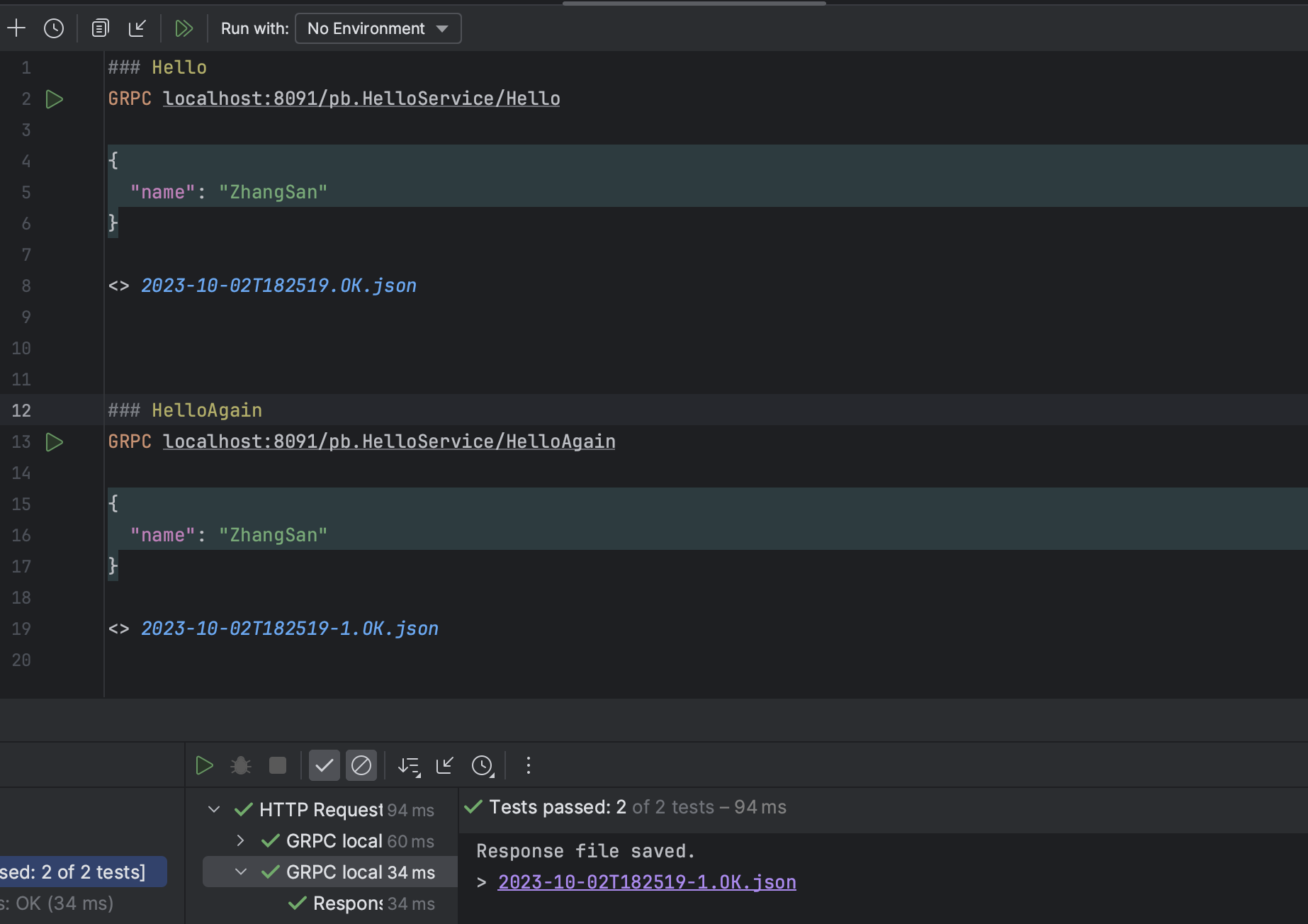This screenshot has height=924, width=1308.
Task: Run the HelloAgain gRPC request gutter icon
Action: (55, 442)
